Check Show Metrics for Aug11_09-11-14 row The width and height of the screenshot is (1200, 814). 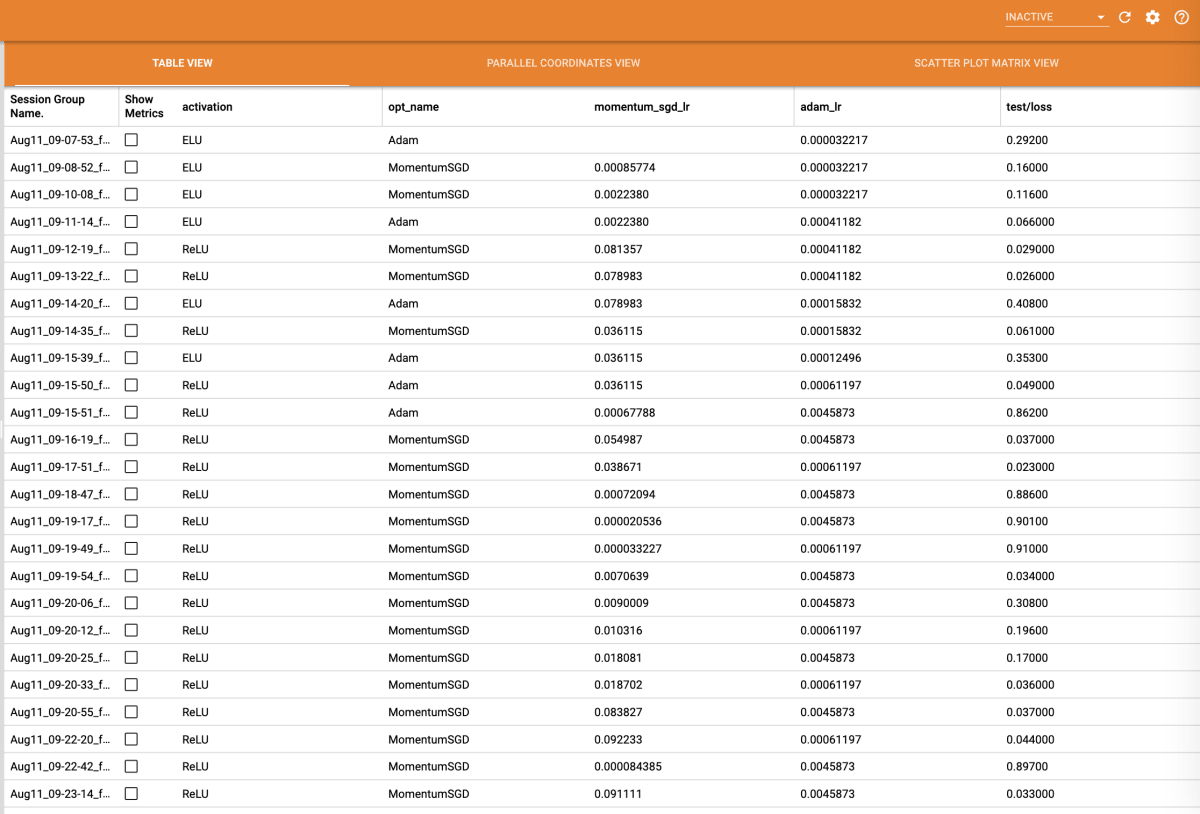click(131, 222)
